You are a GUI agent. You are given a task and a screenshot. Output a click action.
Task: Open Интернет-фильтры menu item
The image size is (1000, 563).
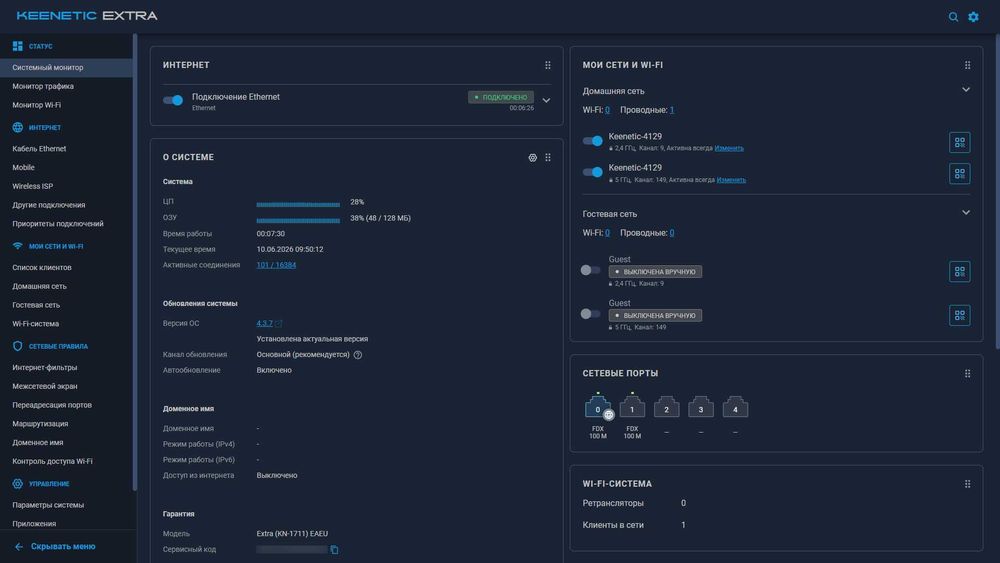(x=66, y=367)
